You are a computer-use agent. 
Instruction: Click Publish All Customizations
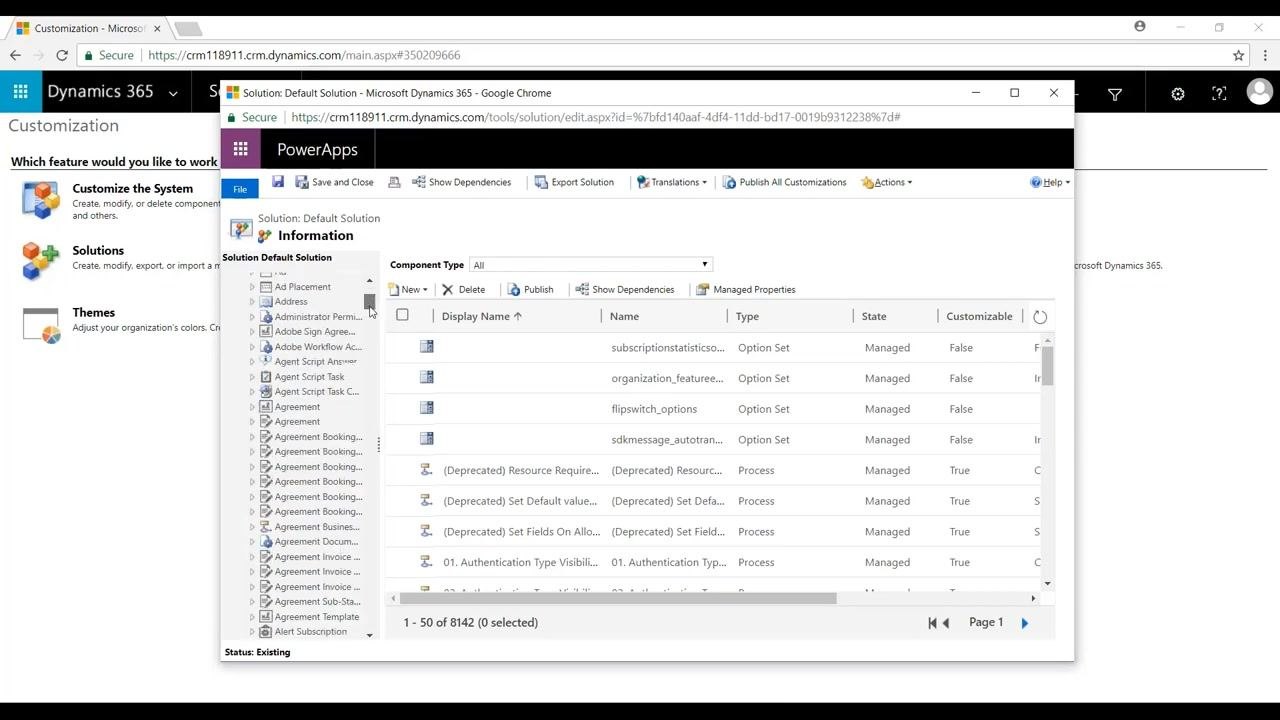[x=785, y=182]
